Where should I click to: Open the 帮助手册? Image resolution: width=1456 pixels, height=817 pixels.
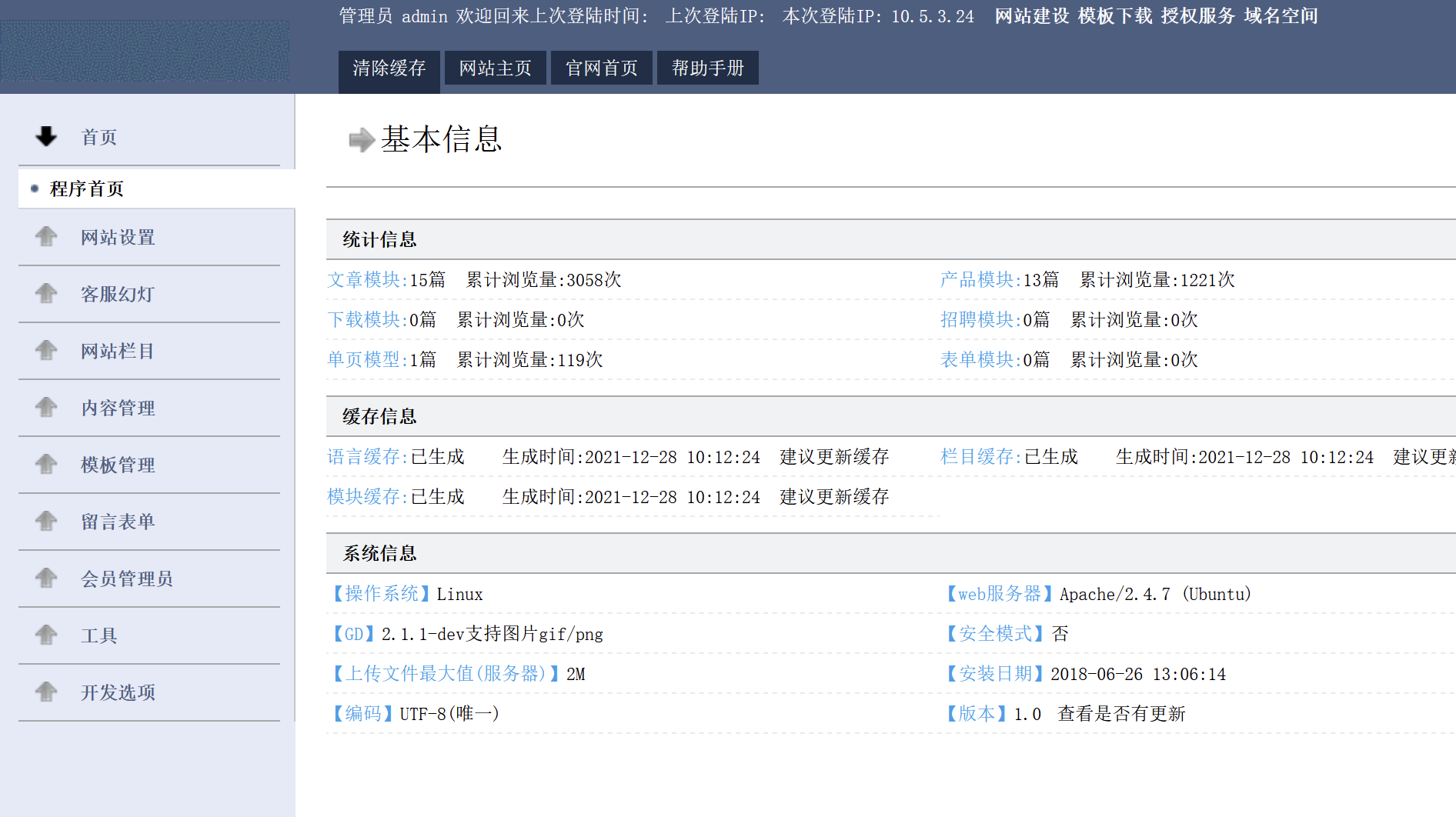(x=707, y=68)
